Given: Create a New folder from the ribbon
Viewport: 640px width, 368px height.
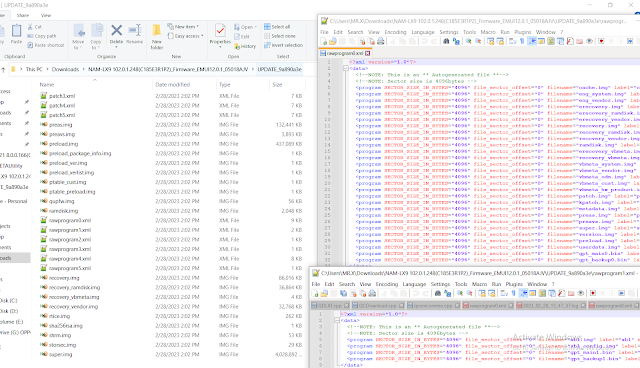Looking at the screenshot, I should pos(157,37).
